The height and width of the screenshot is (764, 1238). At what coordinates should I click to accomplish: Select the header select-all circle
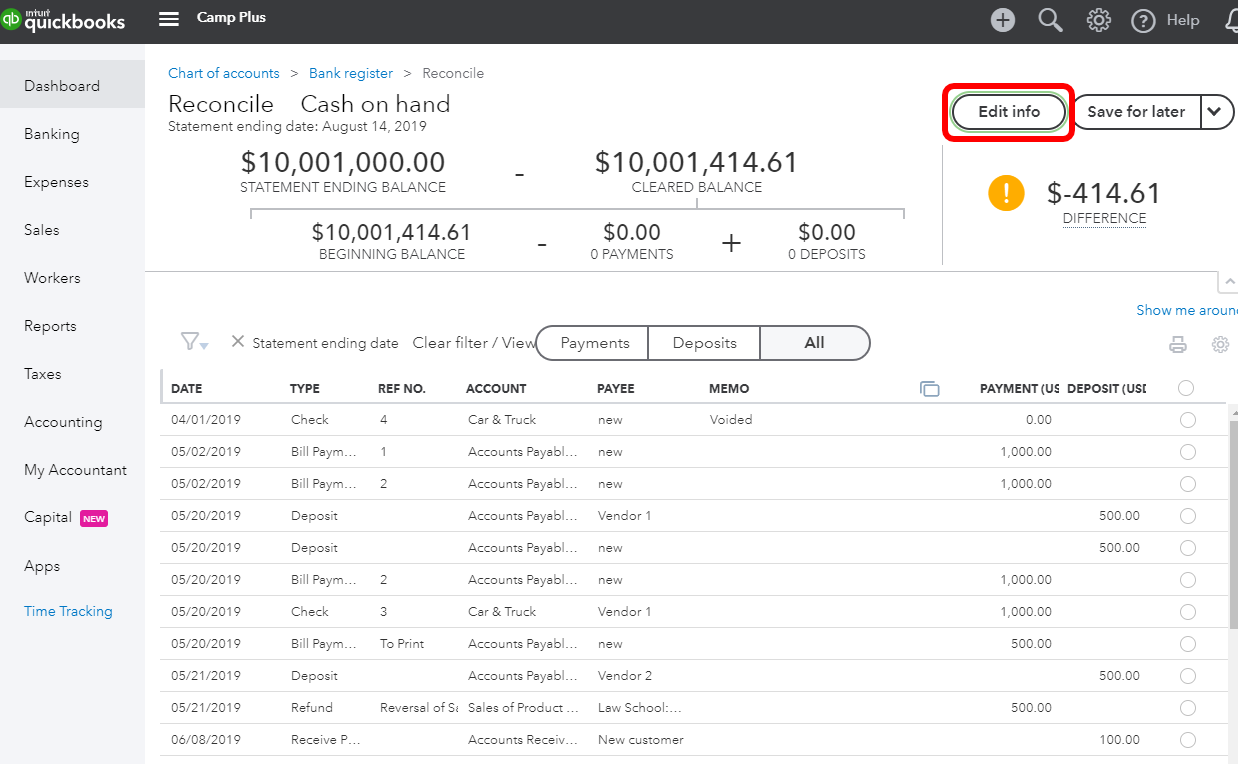[1186, 388]
